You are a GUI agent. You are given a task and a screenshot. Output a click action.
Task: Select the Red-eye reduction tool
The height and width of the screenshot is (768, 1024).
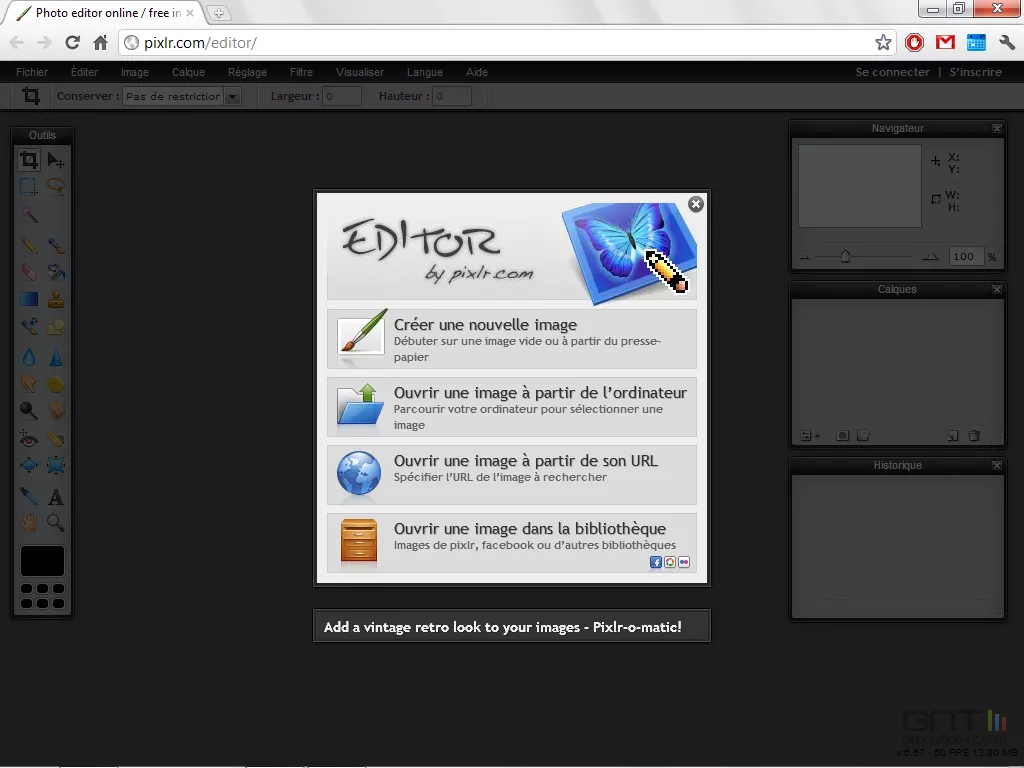click(x=27, y=438)
